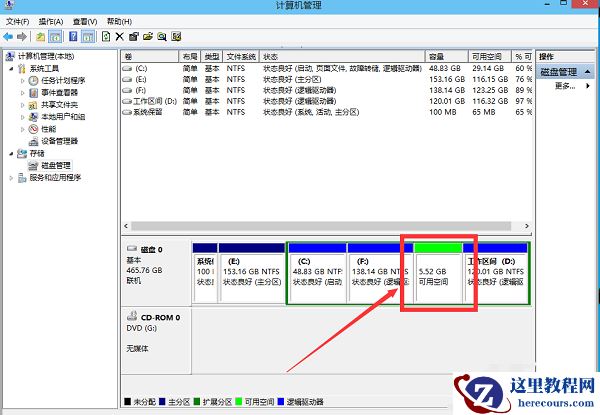Image resolution: width=600 pixels, height=415 pixels.
Task: Click the Refresh toolbar icon
Action: tap(106, 37)
